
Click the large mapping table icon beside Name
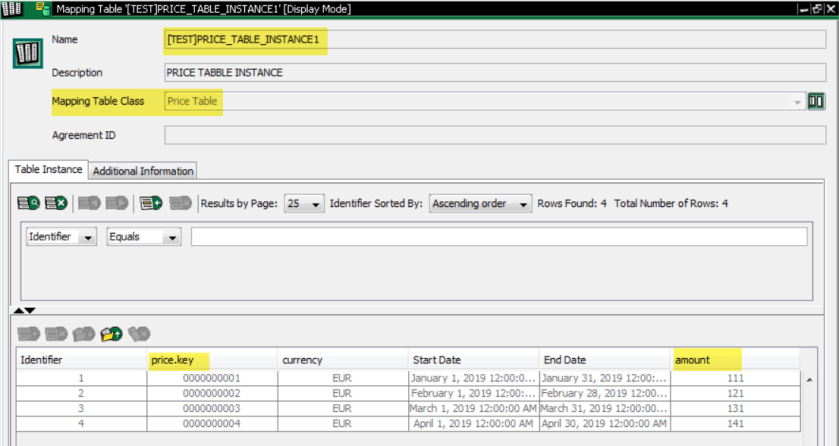click(x=27, y=52)
